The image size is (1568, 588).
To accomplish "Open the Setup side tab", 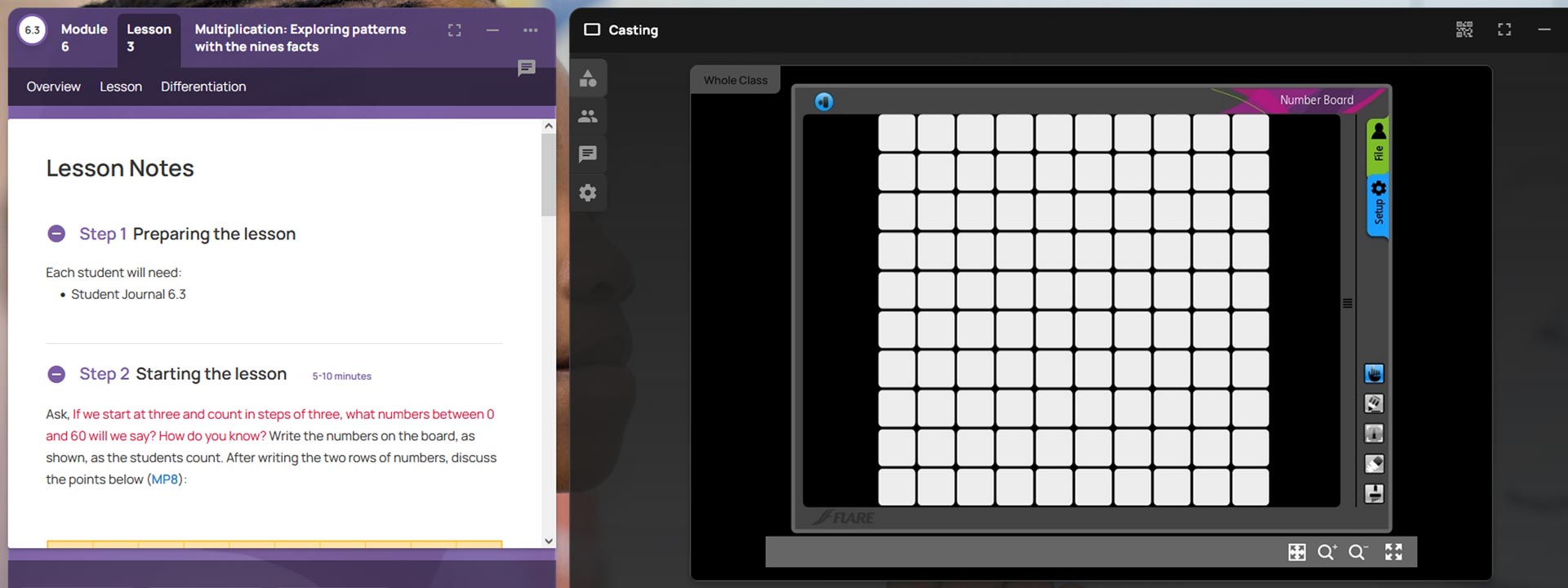I will 1378,207.
